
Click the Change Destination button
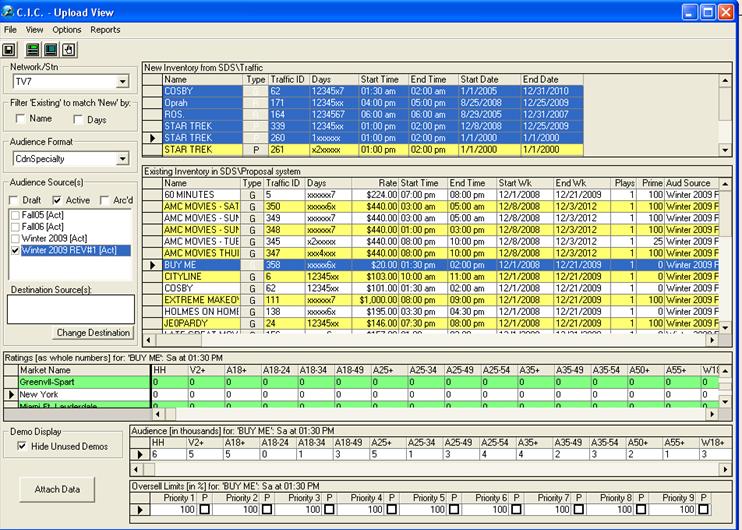pos(94,333)
